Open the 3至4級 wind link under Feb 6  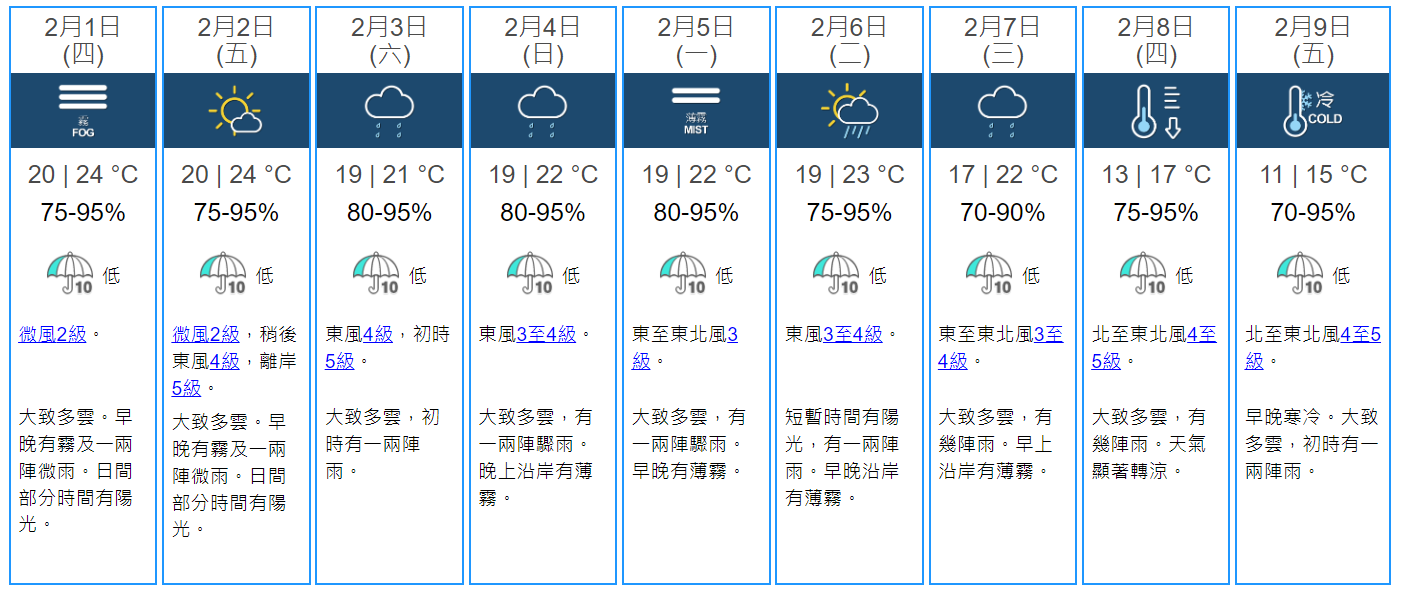(x=853, y=335)
